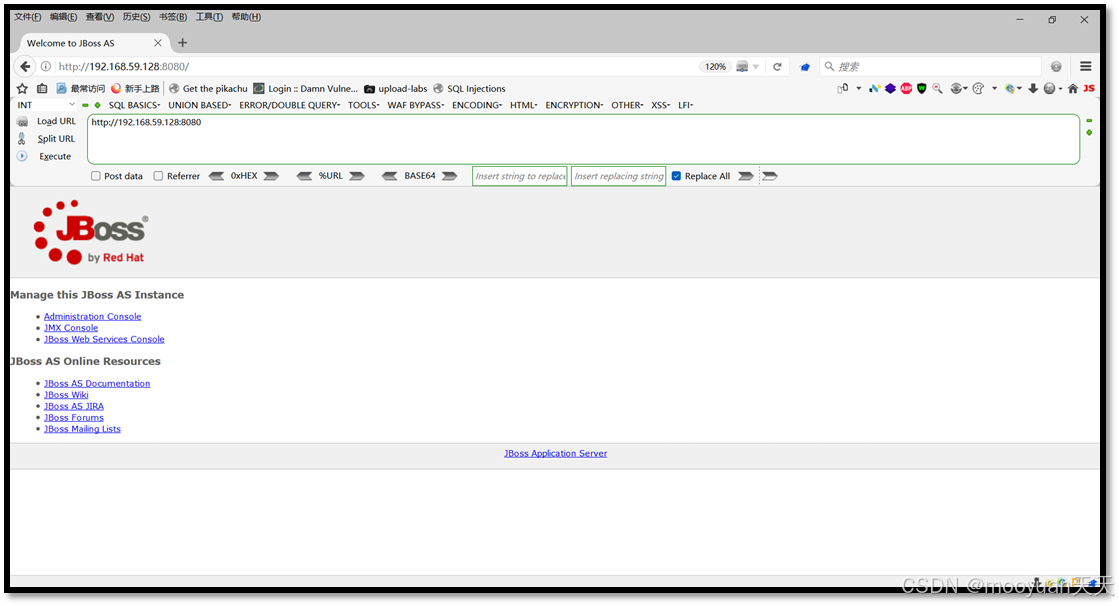The width and height of the screenshot is (1119, 606).
Task: Open the INT type dropdown
Action: tap(46, 105)
